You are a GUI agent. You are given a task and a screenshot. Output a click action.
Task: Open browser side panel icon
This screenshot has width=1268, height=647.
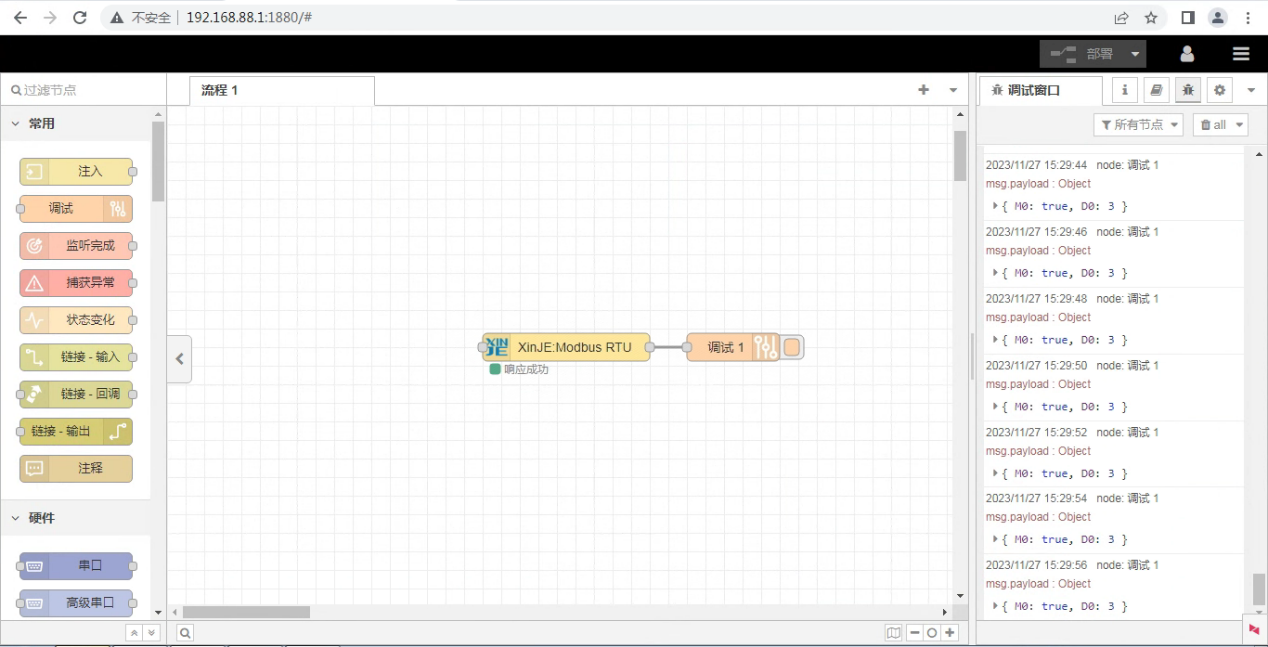(x=1188, y=17)
